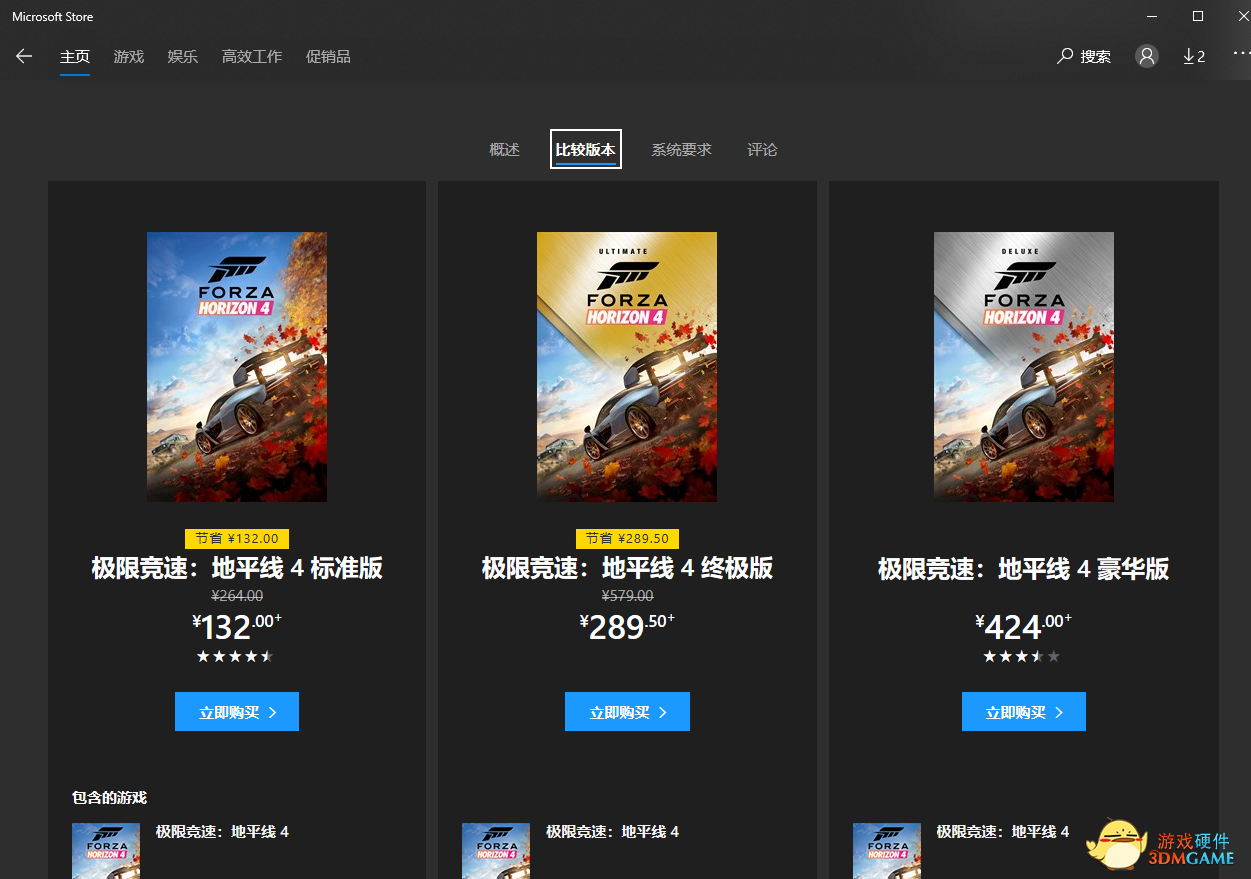This screenshot has width=1251, height=879.
Task: Click the original price ¥579.00
Action: [x=627, y=596]
